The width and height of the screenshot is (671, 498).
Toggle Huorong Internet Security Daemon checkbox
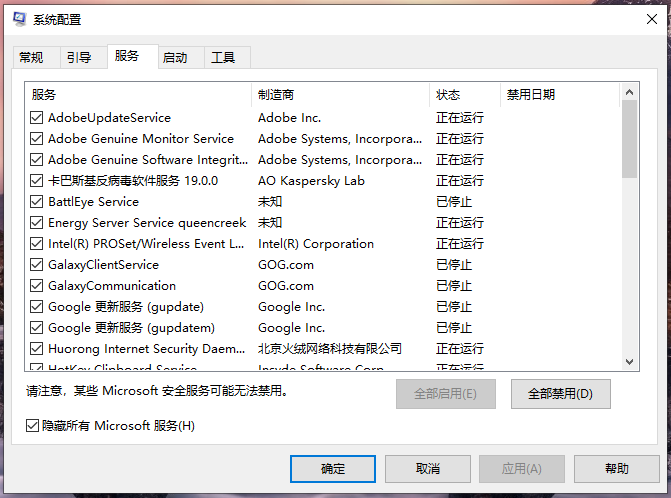(36, 348)
